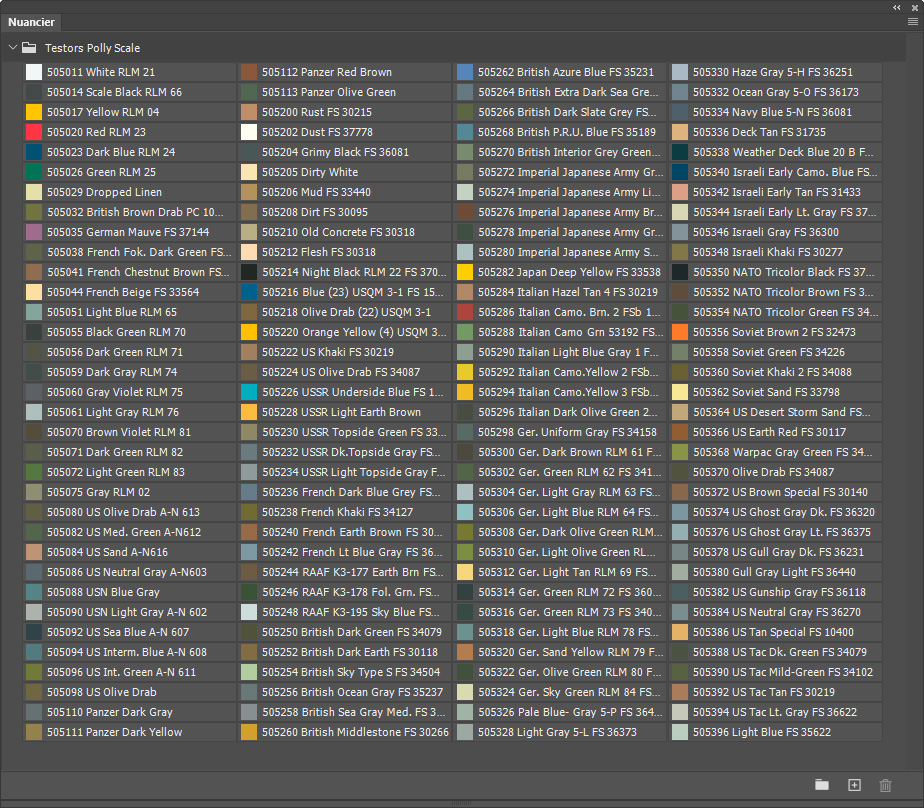
Task: Select the Nuancier tab
Action: coord(32,22)
